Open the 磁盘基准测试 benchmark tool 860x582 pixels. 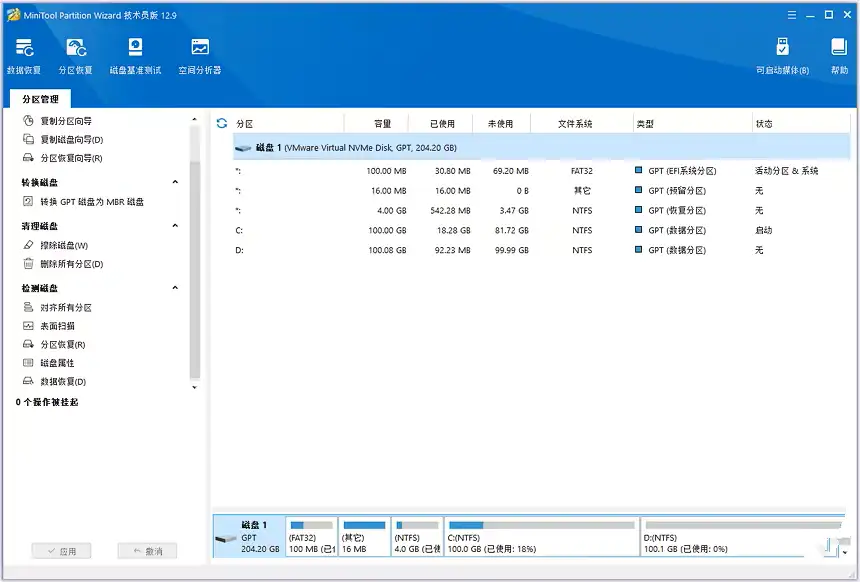pyautogui.click(x=135, y=55)
